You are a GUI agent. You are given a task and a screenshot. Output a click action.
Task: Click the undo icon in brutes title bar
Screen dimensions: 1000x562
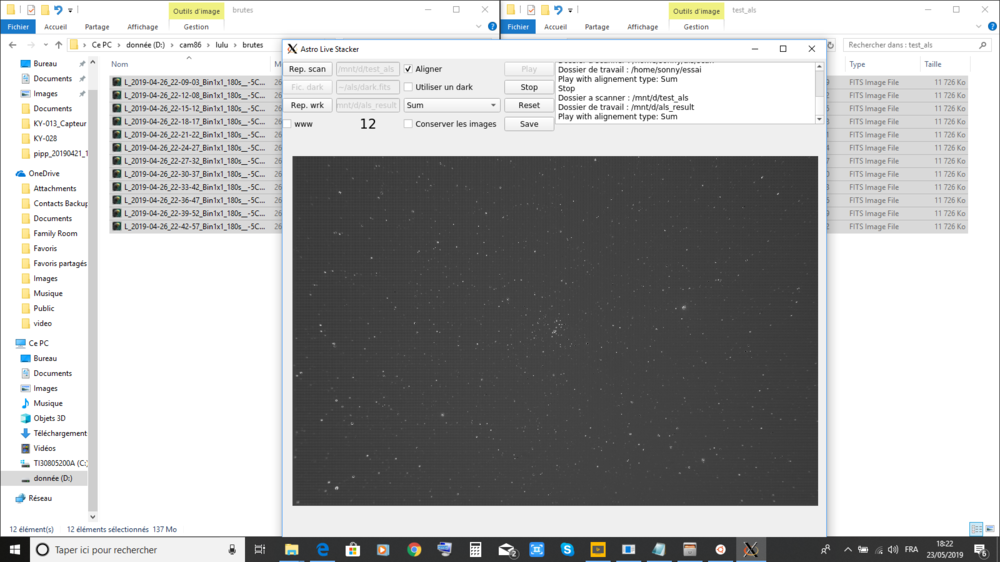pyautogui.click(x=58, y=10)
